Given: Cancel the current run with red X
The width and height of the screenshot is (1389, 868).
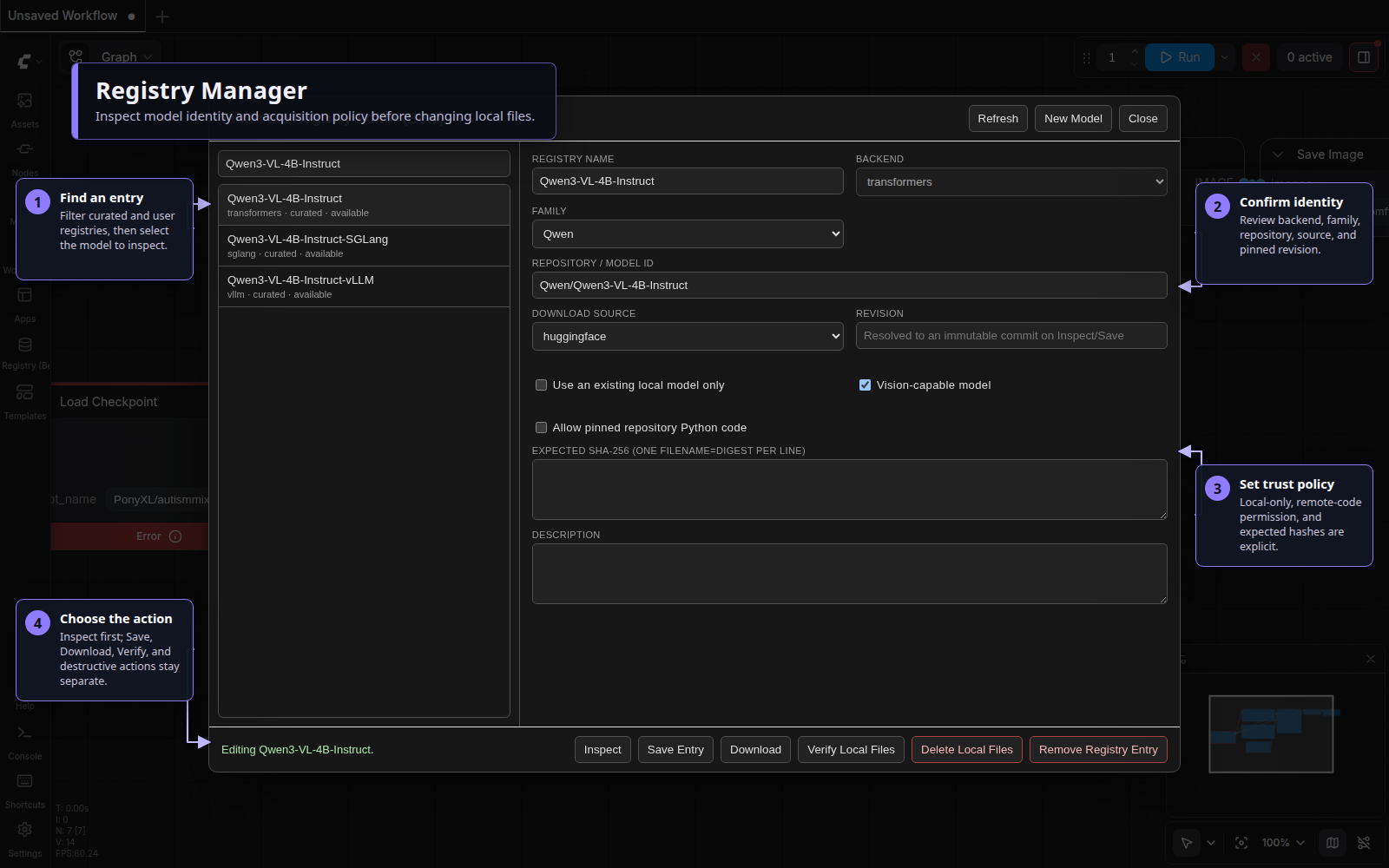Looking at the screenshot, I should tap(1255, 57).
